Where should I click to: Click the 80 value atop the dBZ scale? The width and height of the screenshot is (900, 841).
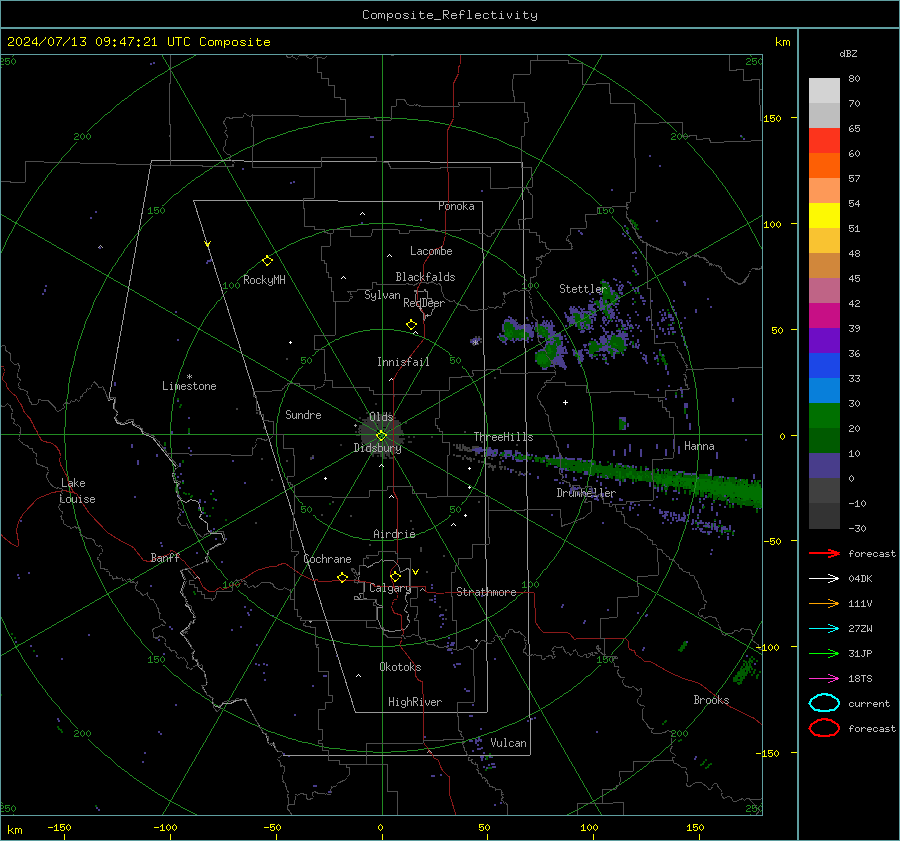854,78
